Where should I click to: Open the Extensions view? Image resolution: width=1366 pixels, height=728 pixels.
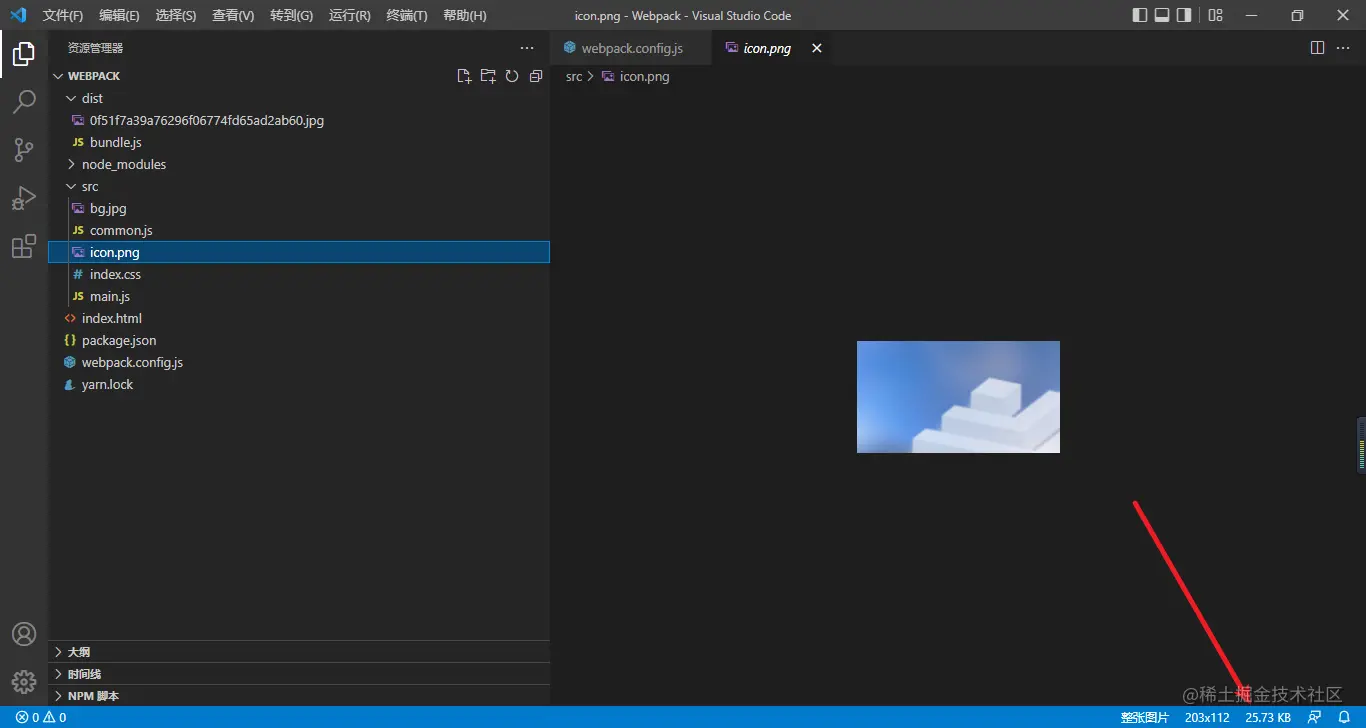(24, 247)
